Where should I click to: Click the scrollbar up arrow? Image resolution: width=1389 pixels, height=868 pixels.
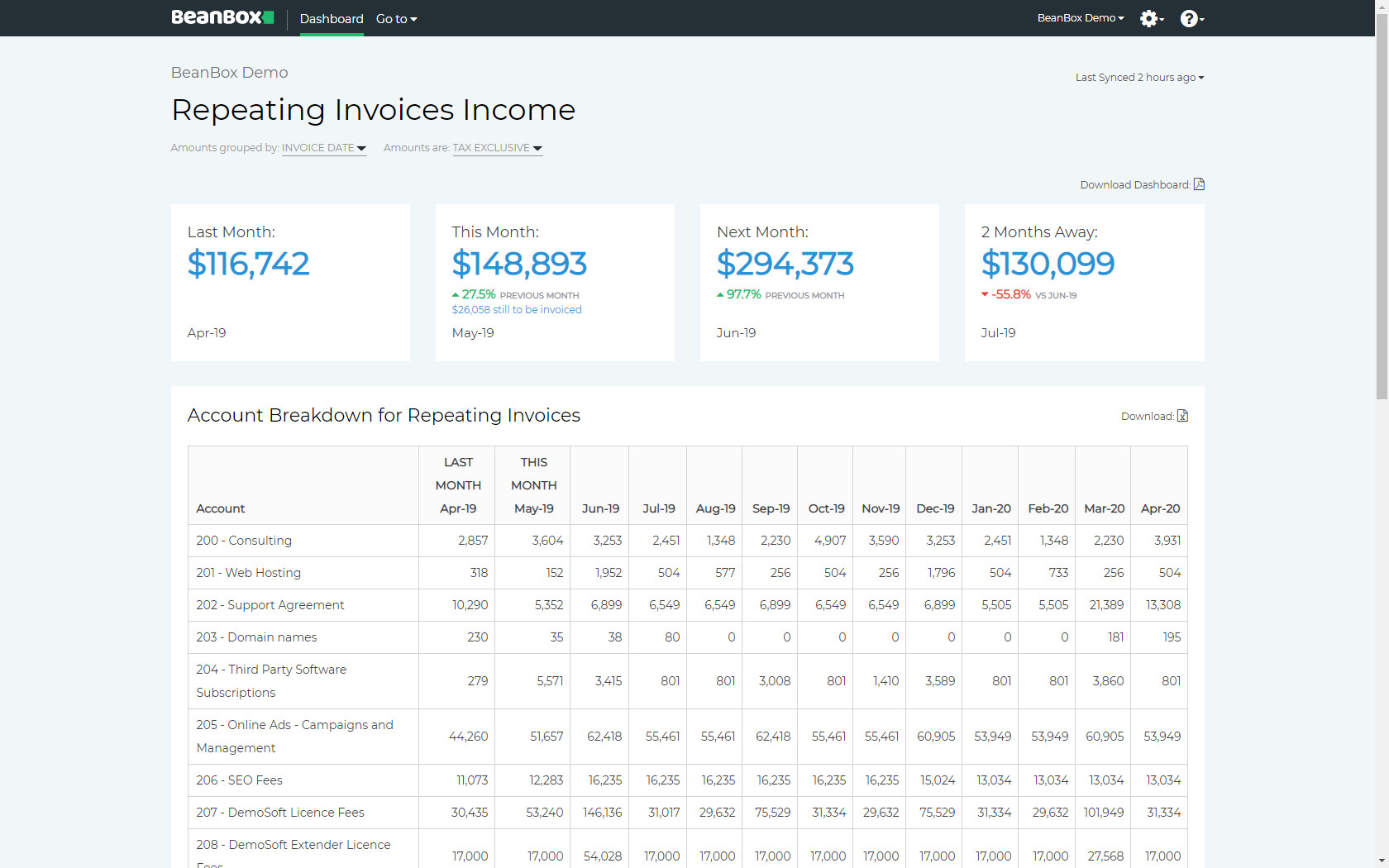click(1382, 6)
